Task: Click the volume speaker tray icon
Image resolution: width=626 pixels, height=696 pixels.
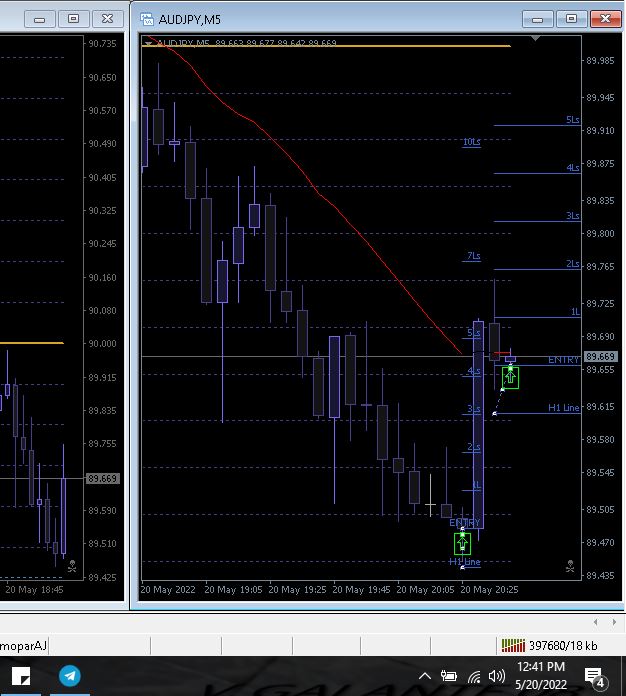Action: [x=496, y=676]
